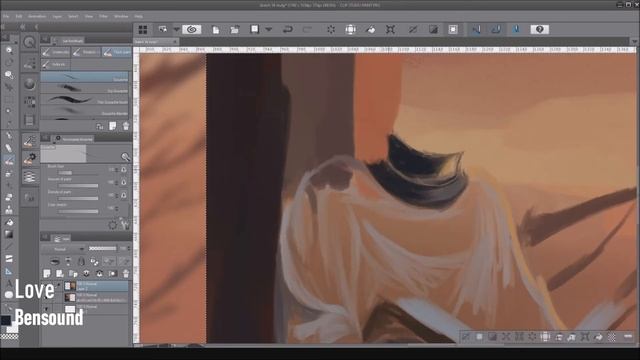Click magnifier icon in brush stroke preview

125,157
